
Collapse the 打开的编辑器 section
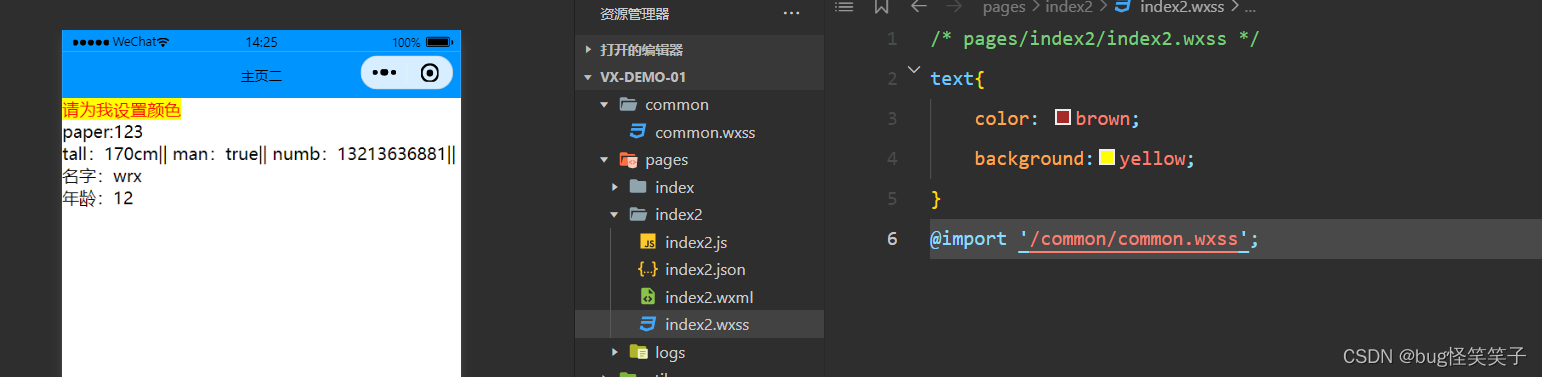point(588,50)
